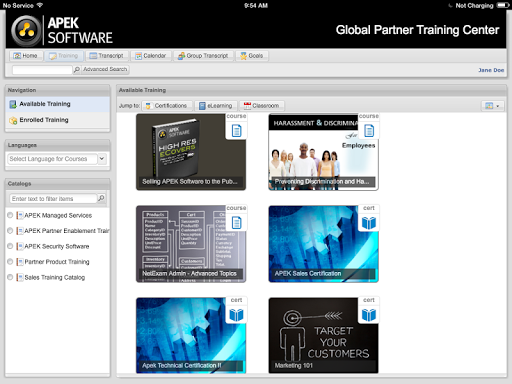Select the APEK Security Software radio button
The height and width of the screenshot is (384, 512).
(10, 246)
